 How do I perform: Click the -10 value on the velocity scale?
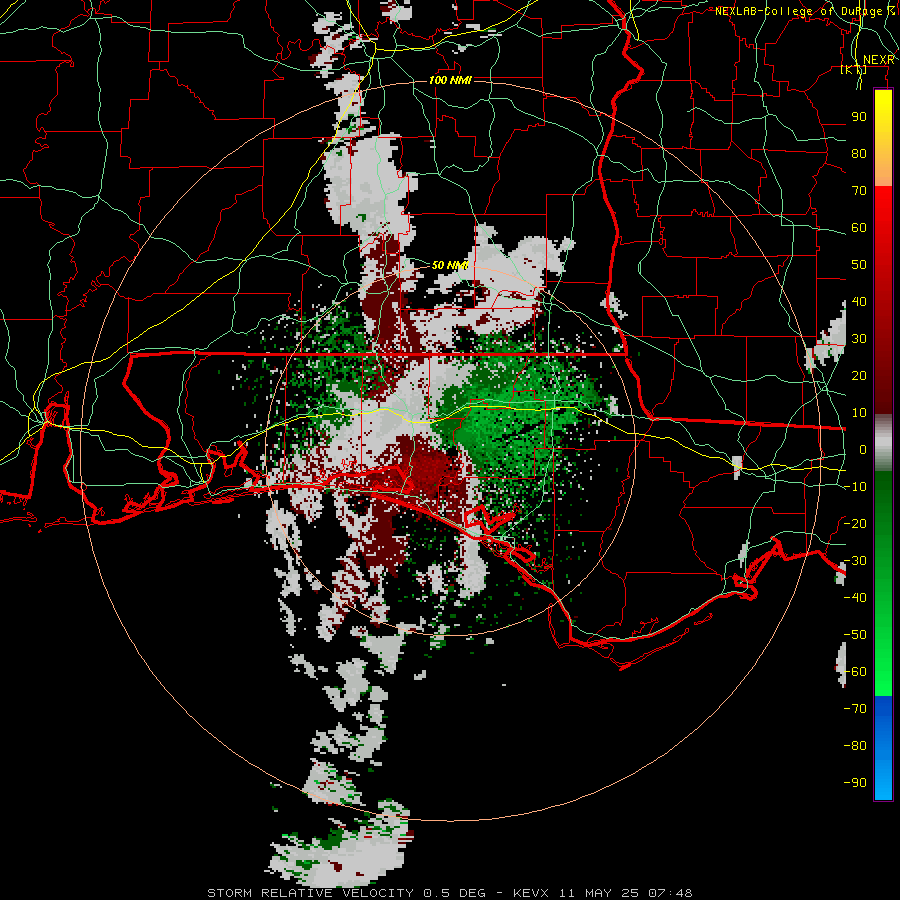[855, 487]
